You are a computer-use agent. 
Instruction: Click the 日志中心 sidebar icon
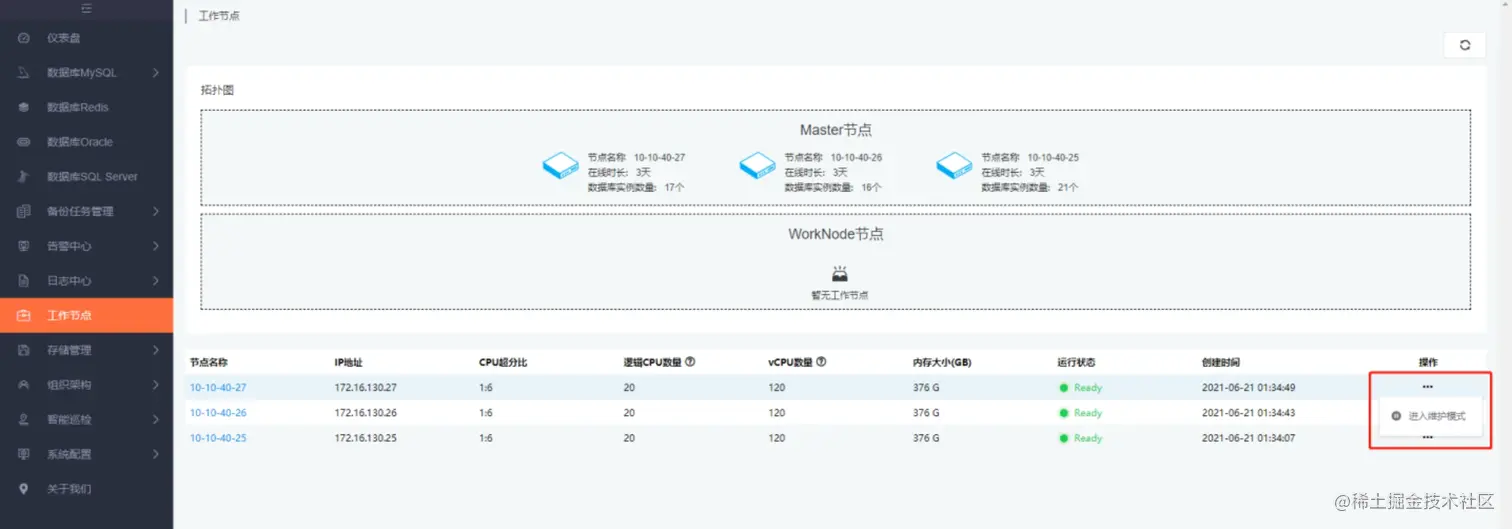(24, 281)
